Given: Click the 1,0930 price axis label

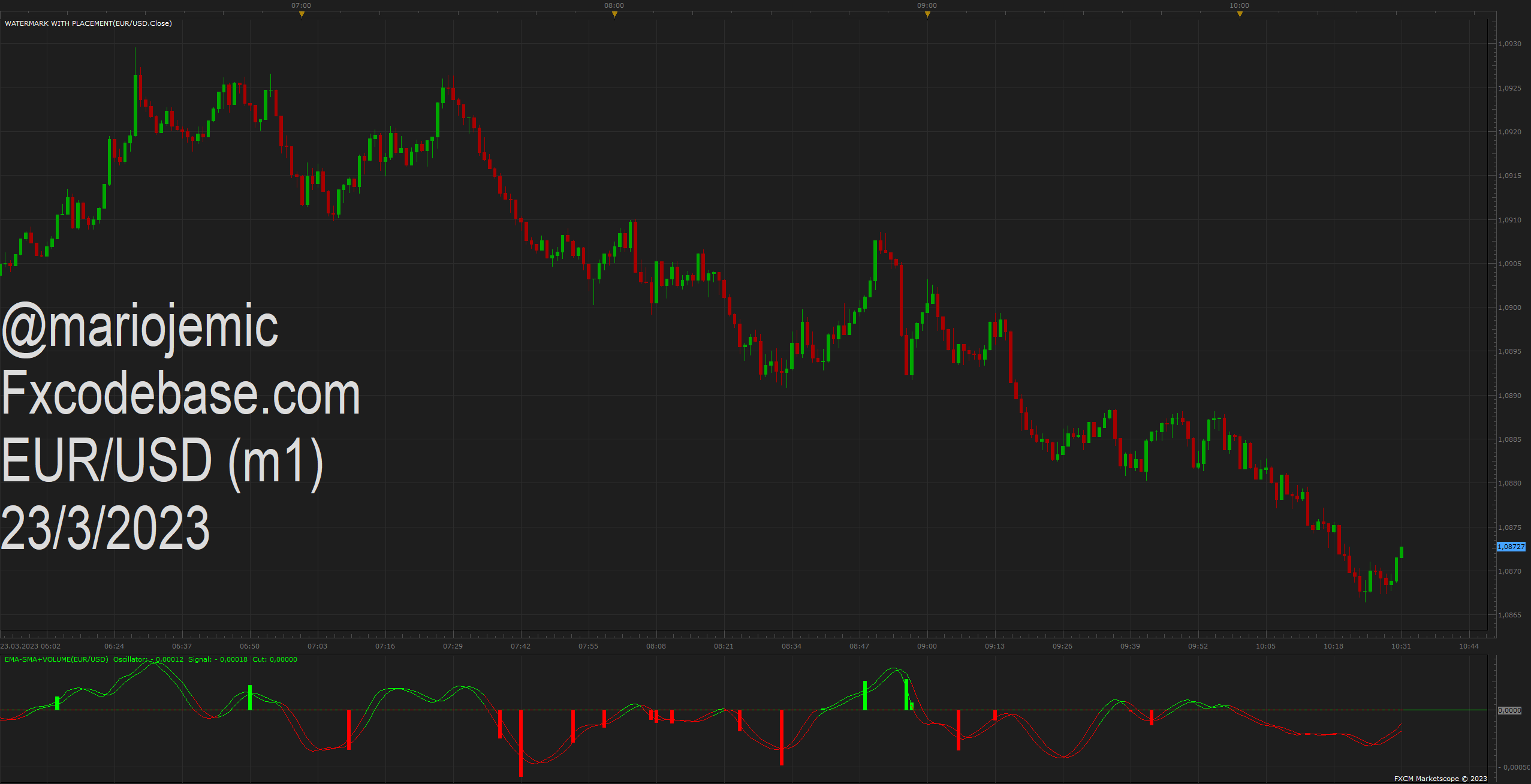Looking at the screenshot, I should point(1509,44).
